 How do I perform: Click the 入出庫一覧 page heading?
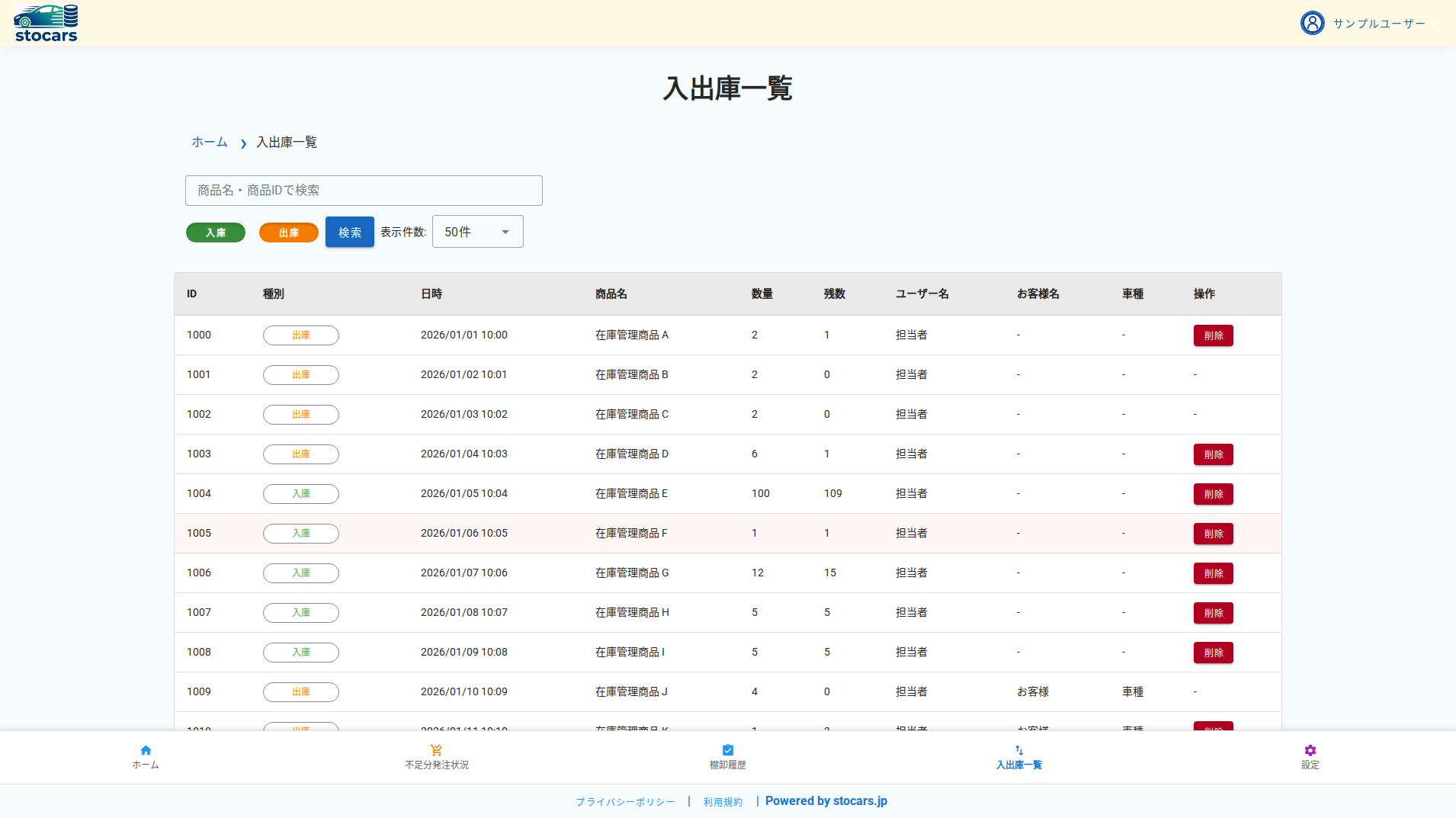(728, 88)
